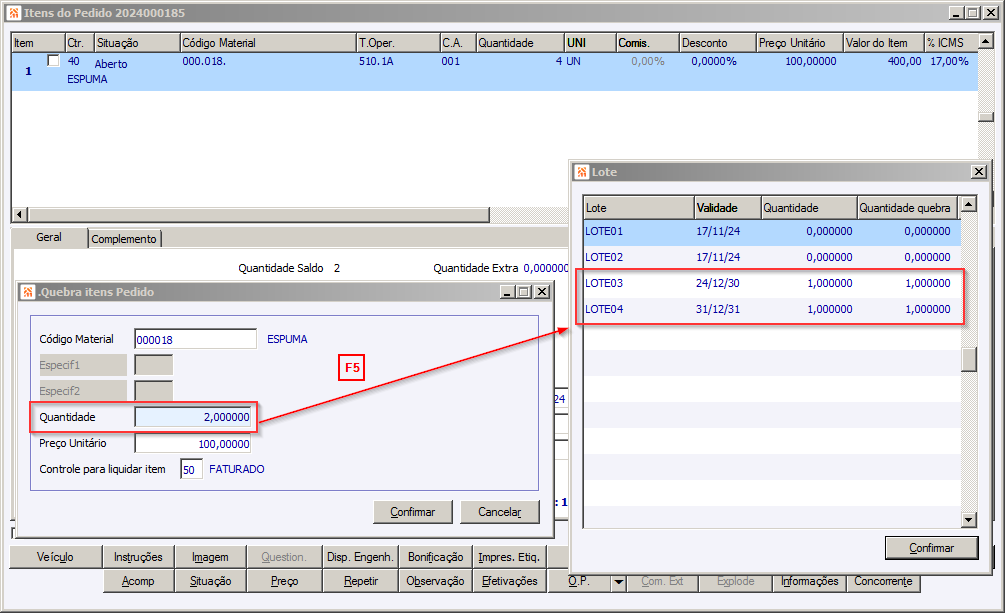
Task: Click the % ICMS column header
Action: click(x=951, y=43)
